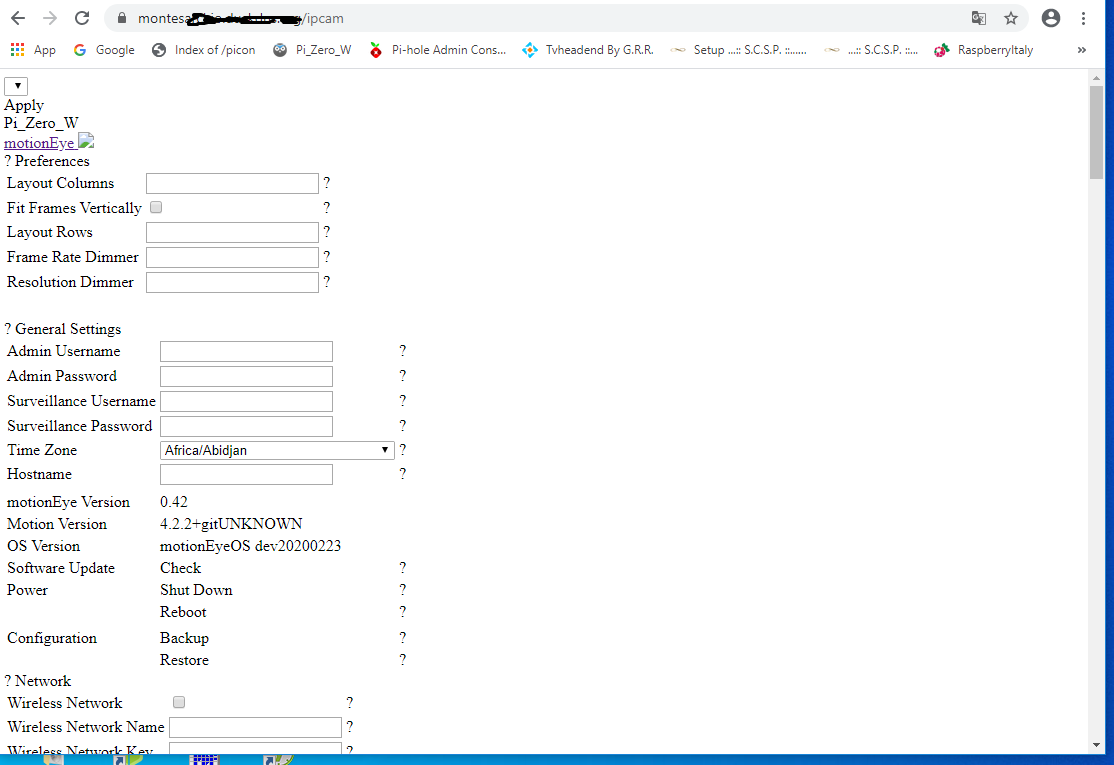Click the broken image icon beside motionEye
The width and height of the screenshot is (1114, 765).
coord(85,141)
